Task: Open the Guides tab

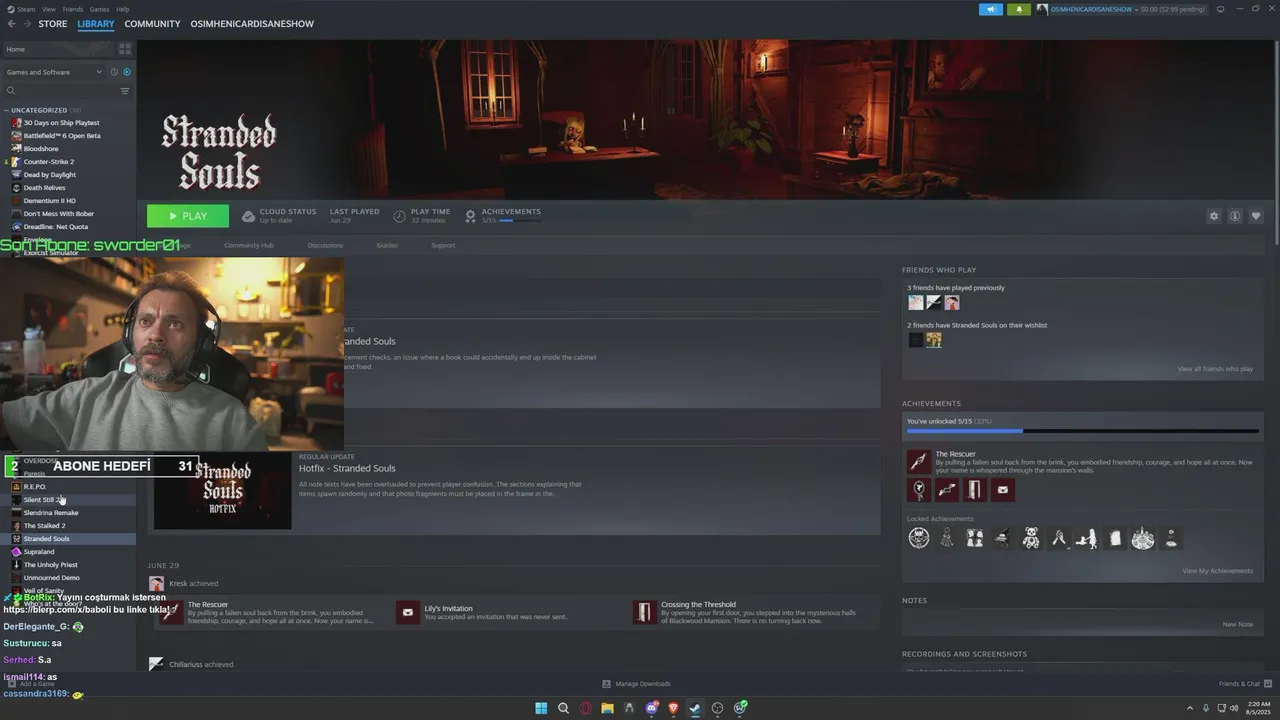Action: 387,245
